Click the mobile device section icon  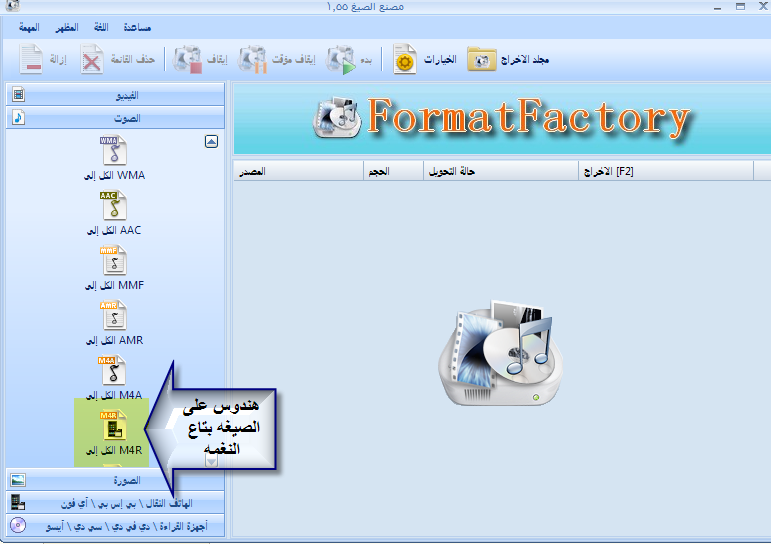point(18,502)
